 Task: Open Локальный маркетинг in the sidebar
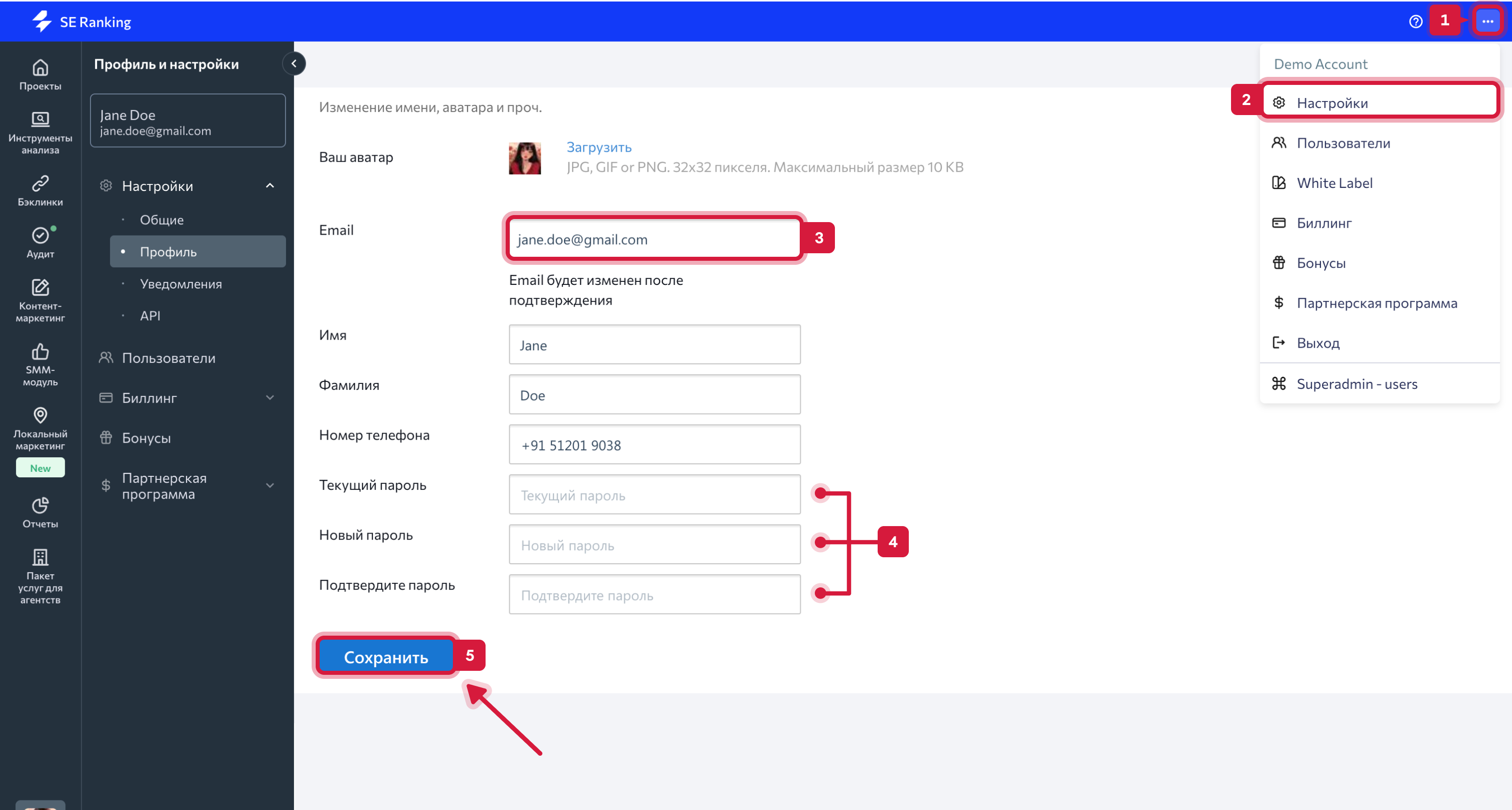[x=40, y=429]
